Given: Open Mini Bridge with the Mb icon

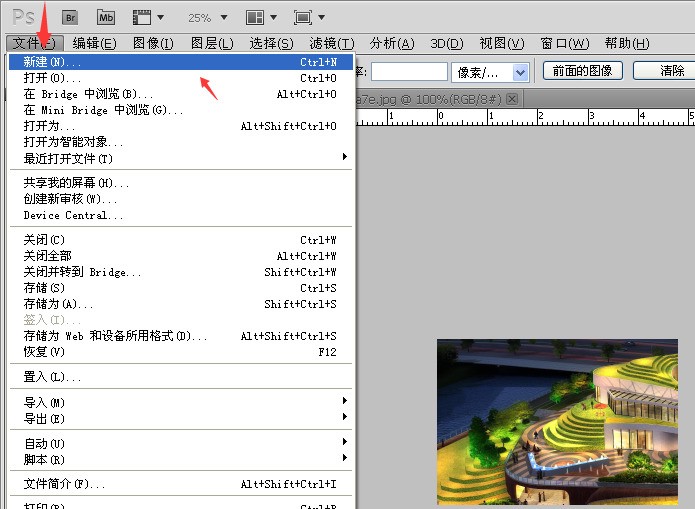Looking at the screenshot, I should point(106,18).
